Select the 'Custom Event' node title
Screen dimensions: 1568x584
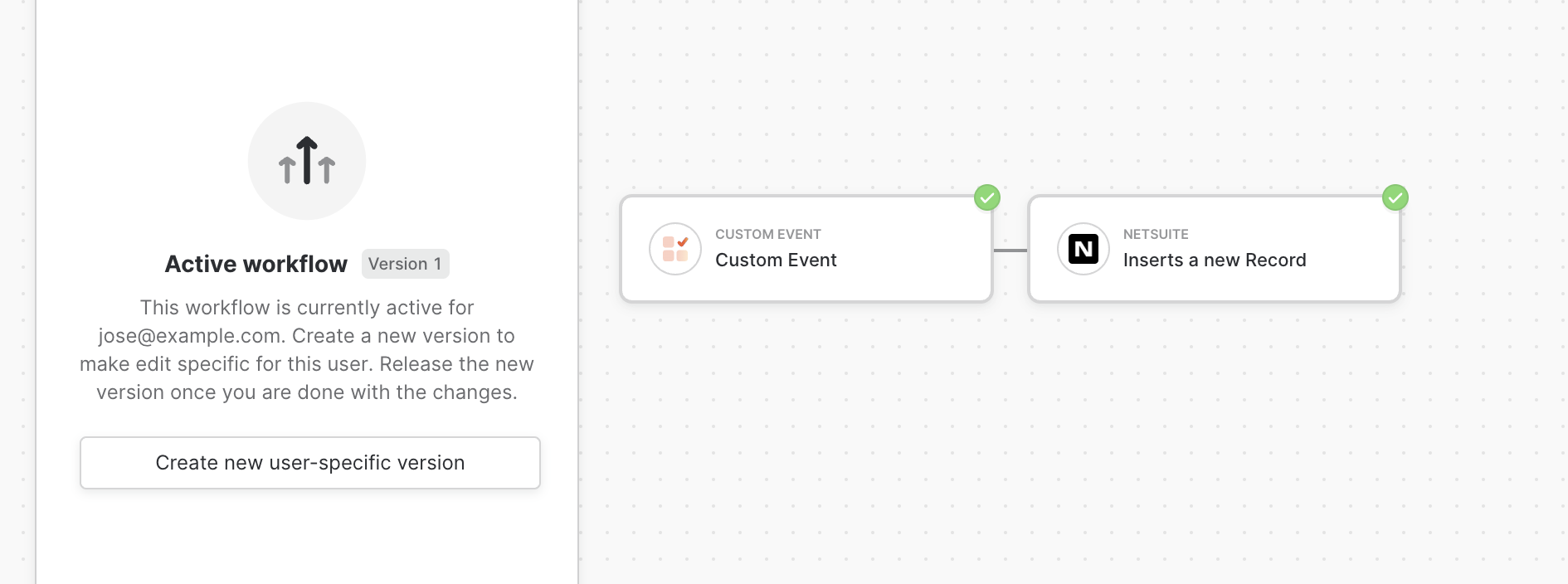[x=776, y=260]
